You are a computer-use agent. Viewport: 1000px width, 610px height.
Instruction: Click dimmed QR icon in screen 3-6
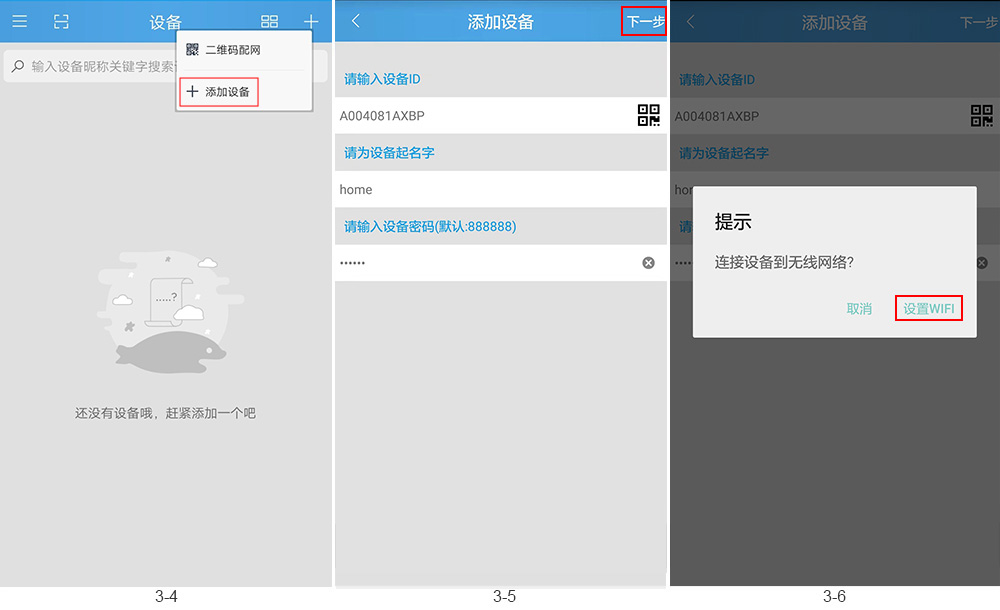tap(982, 116)
